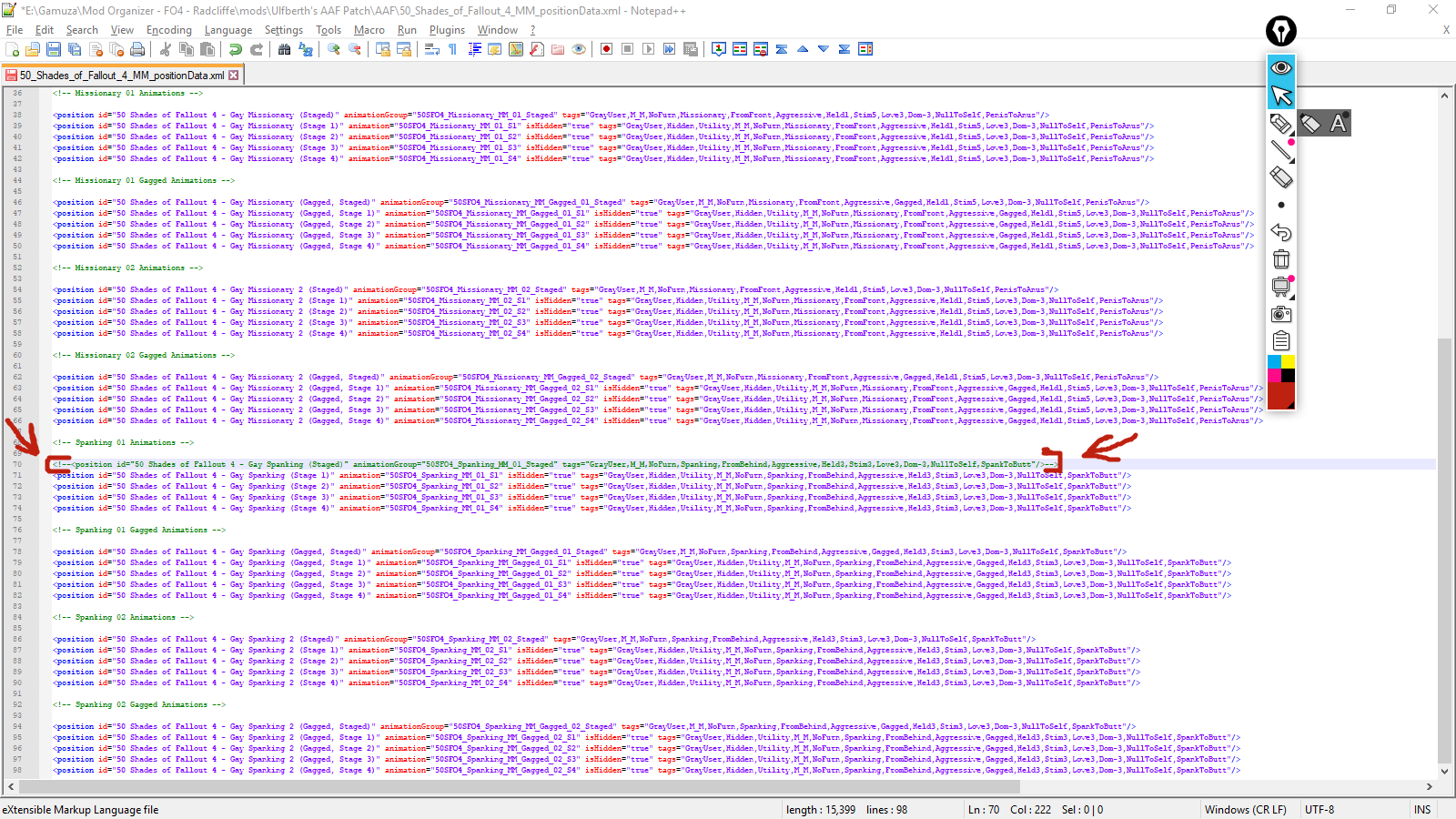The width and height of the screenshot is (1456, 819).
Task: Open the Macro menu
Action: (x=369, y=30)
